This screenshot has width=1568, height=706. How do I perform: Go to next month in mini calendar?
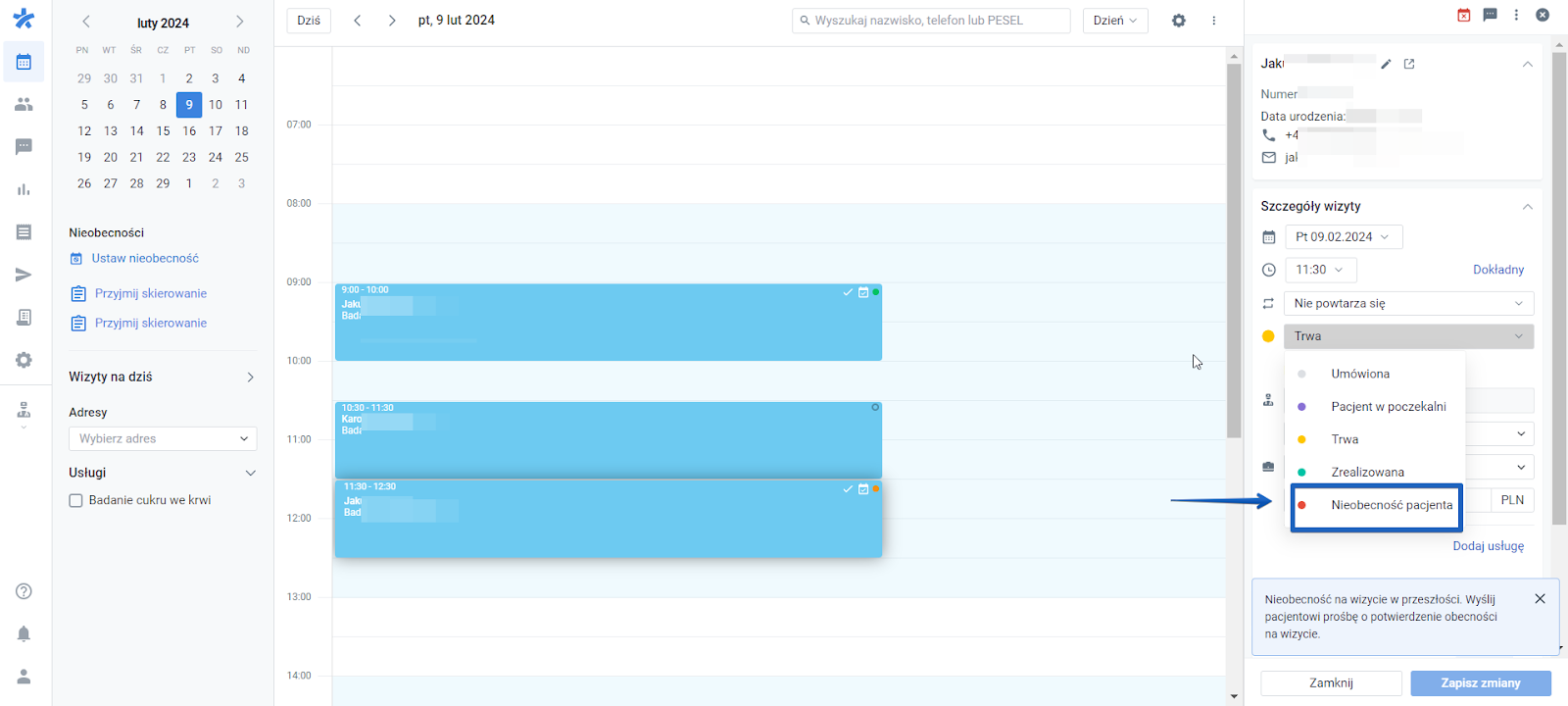pyautogui.click(x=240, y=22)
